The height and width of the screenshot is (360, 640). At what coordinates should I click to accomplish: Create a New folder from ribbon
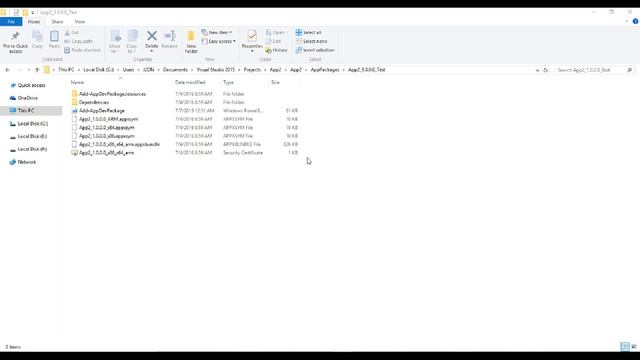click(191, 42)
